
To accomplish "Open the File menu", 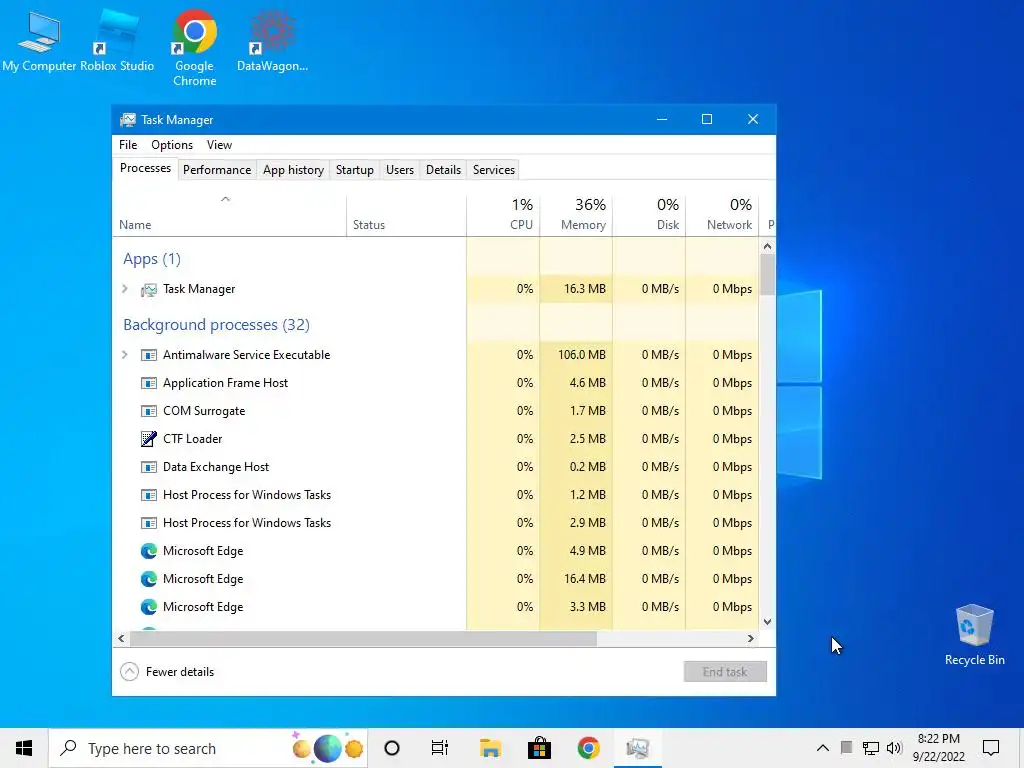I will coord(128,145).
